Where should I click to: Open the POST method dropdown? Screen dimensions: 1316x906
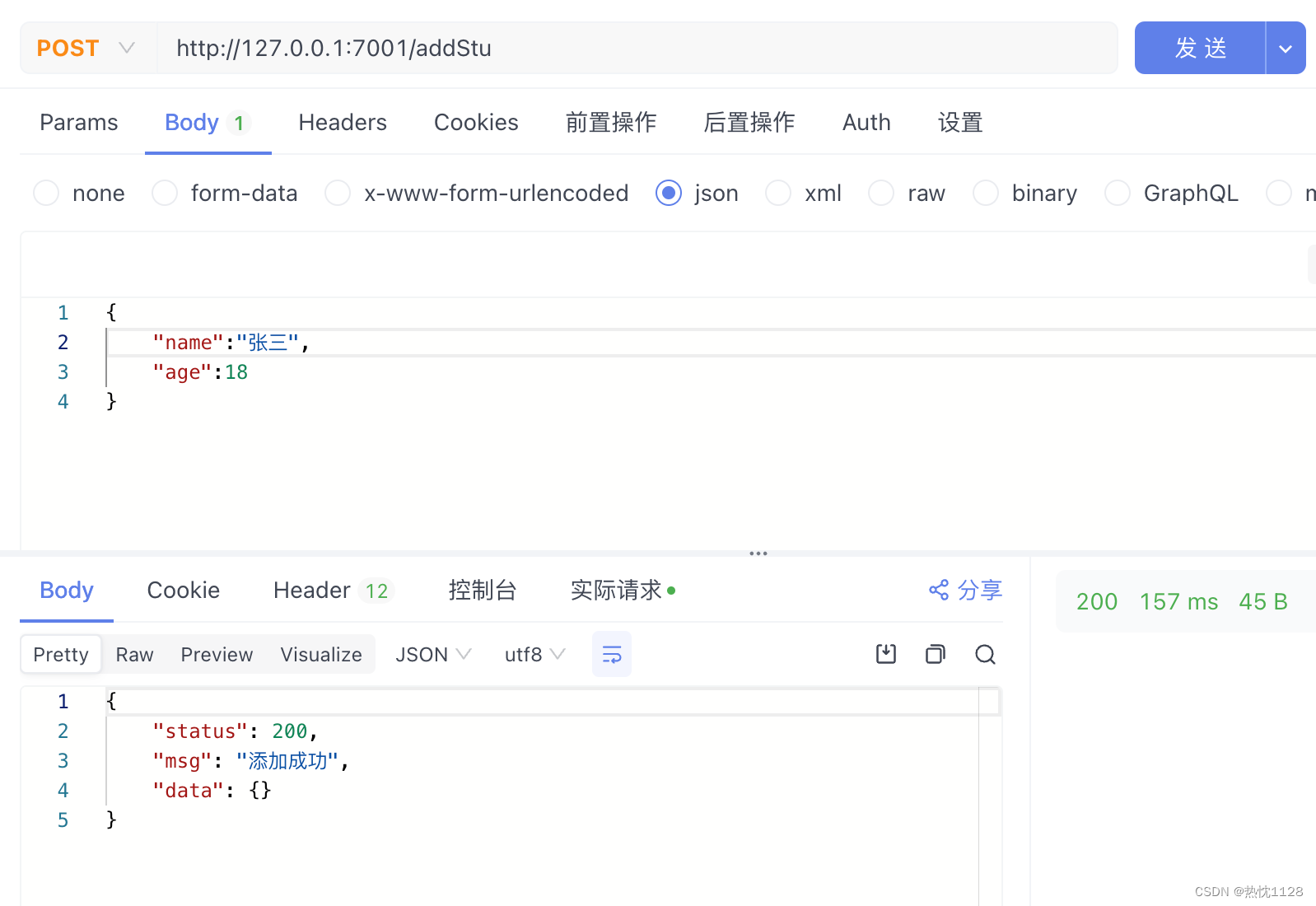[88, 48]
